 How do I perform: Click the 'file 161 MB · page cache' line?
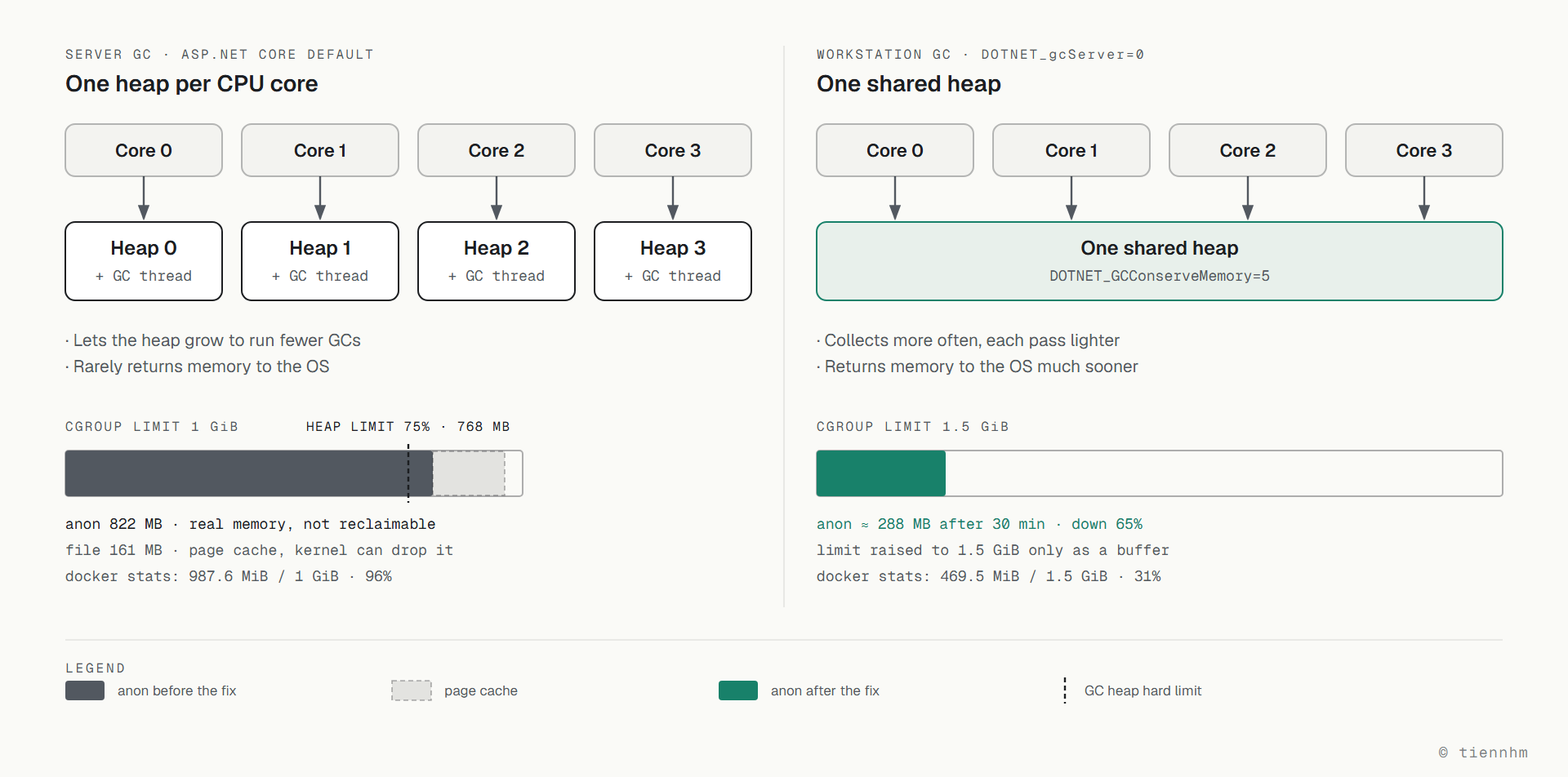260,550
